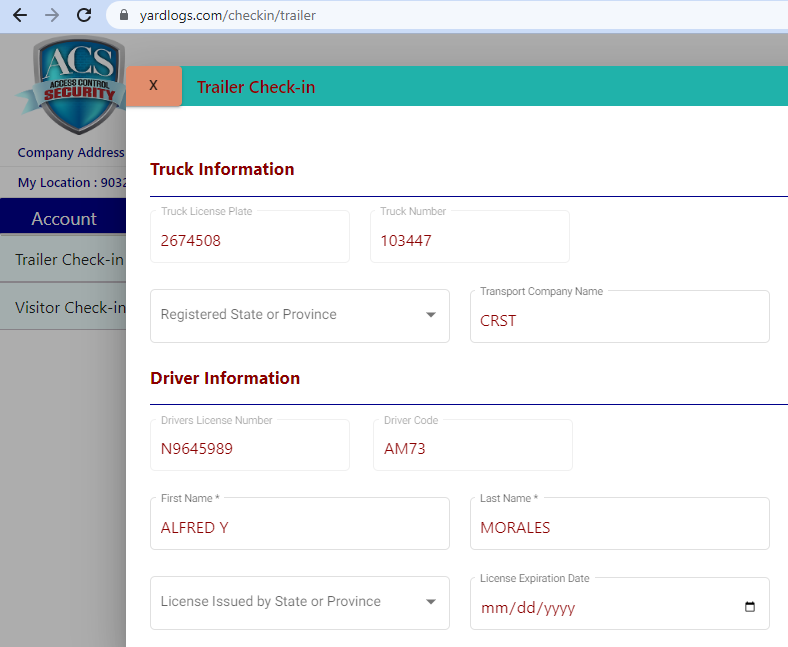
Task: Click the yardlogs.com address bar URL
Action: click(x=228, y=16)
